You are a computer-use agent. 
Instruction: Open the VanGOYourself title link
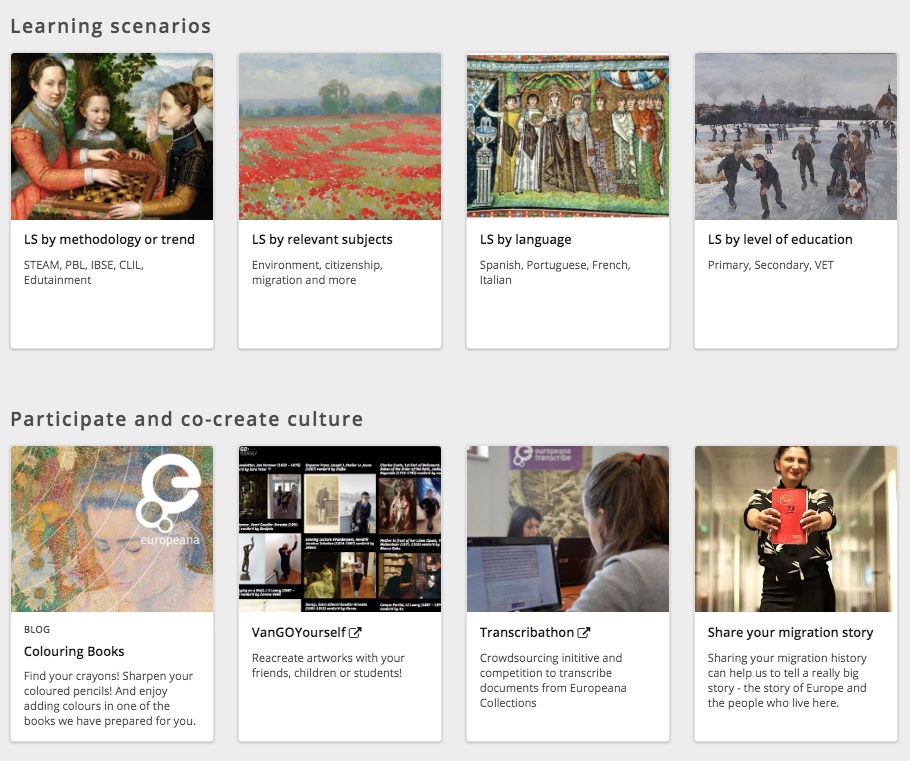(x=298, y=633)
